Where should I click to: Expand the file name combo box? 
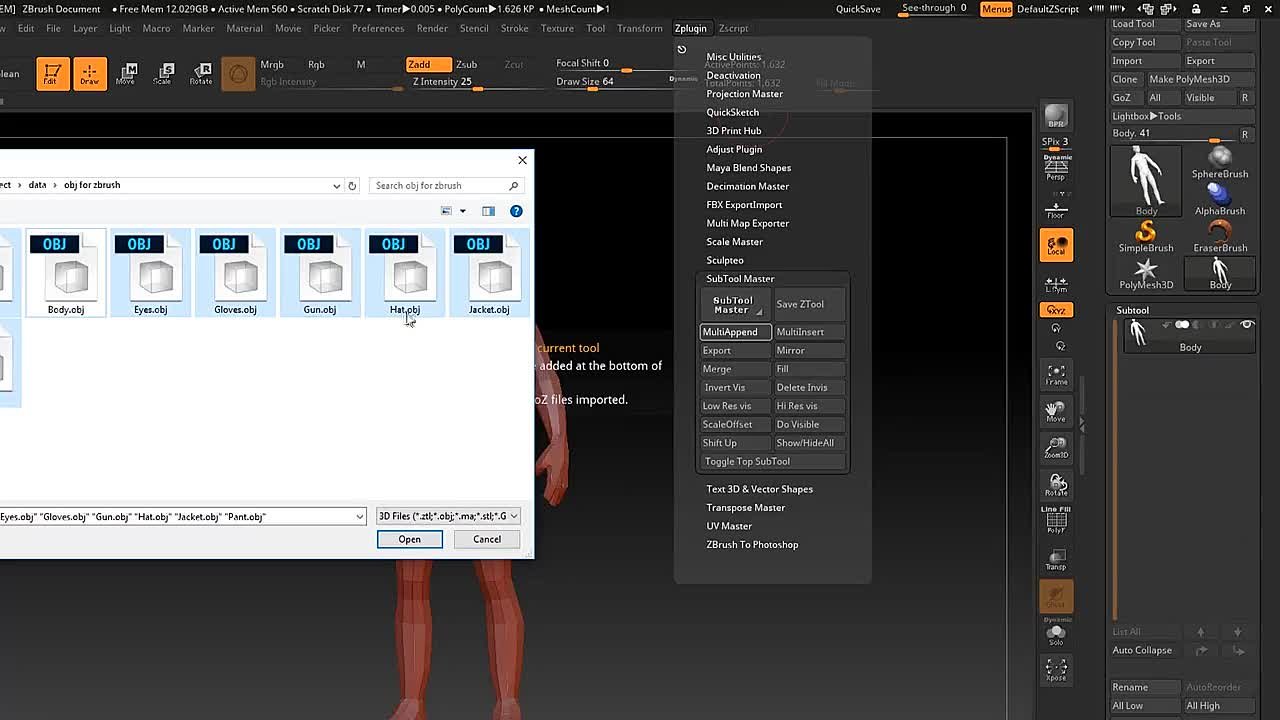pos(359,516)
